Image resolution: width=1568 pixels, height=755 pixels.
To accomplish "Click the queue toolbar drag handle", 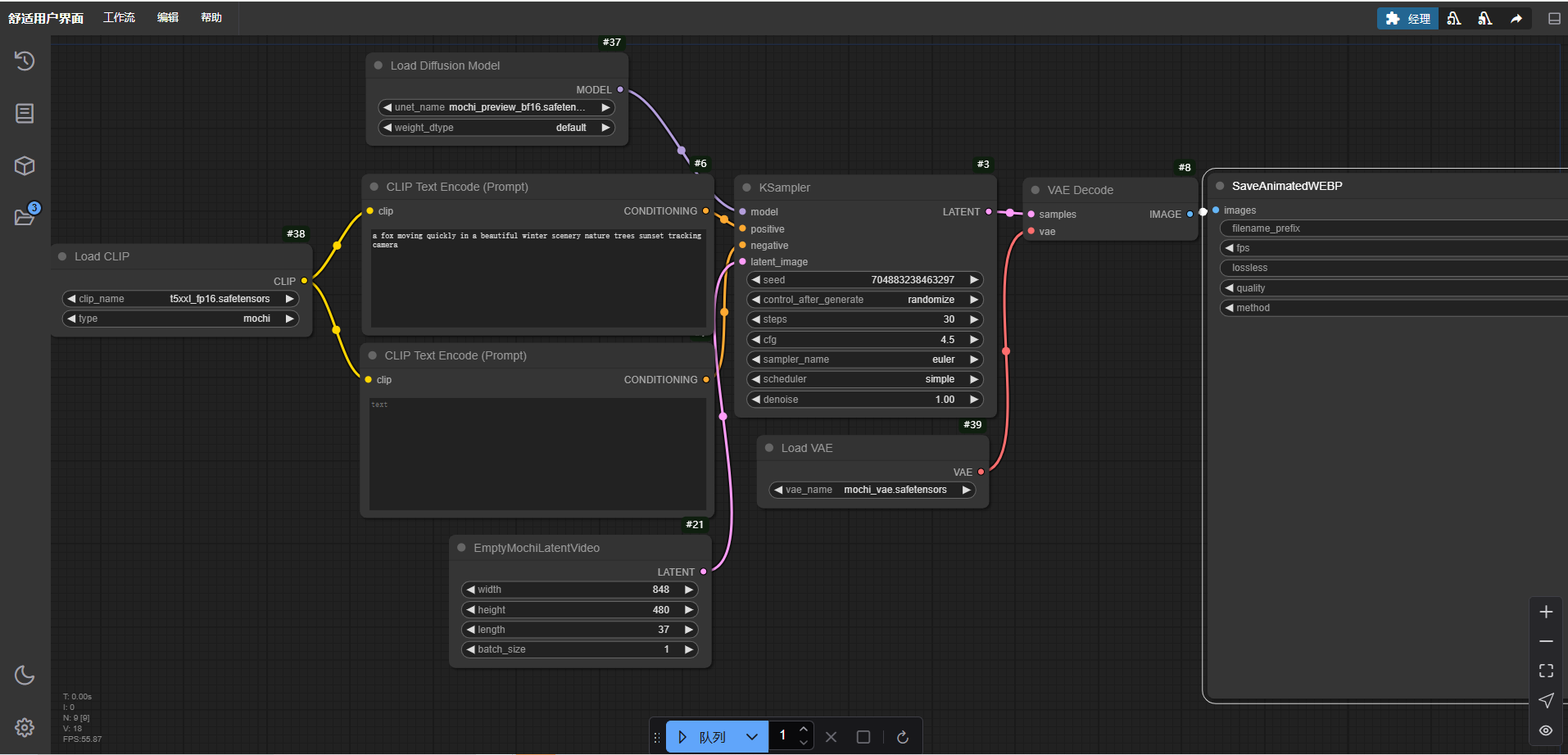I will pos(656,737).
